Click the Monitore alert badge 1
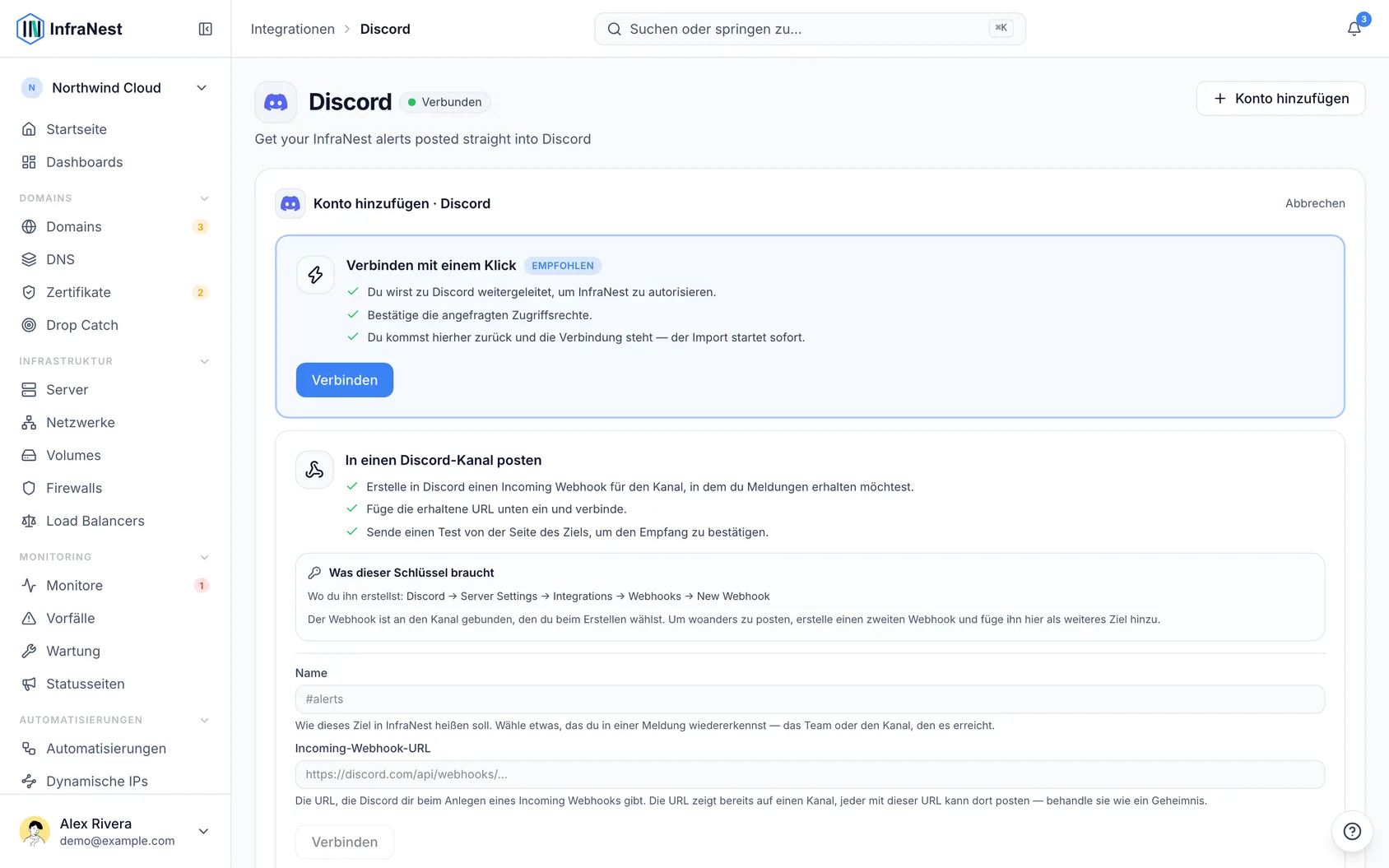 click(201, 586)
